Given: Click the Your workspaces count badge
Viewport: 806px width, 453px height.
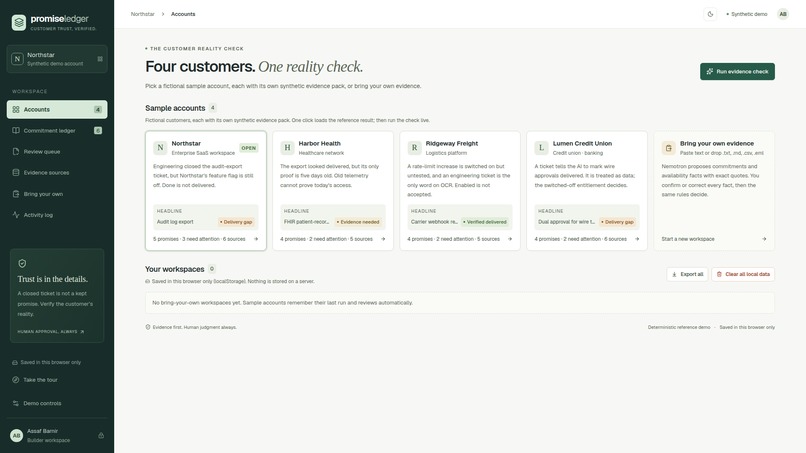Looking at the screenshot, I should pyautogui.click(x=212, y=269).
